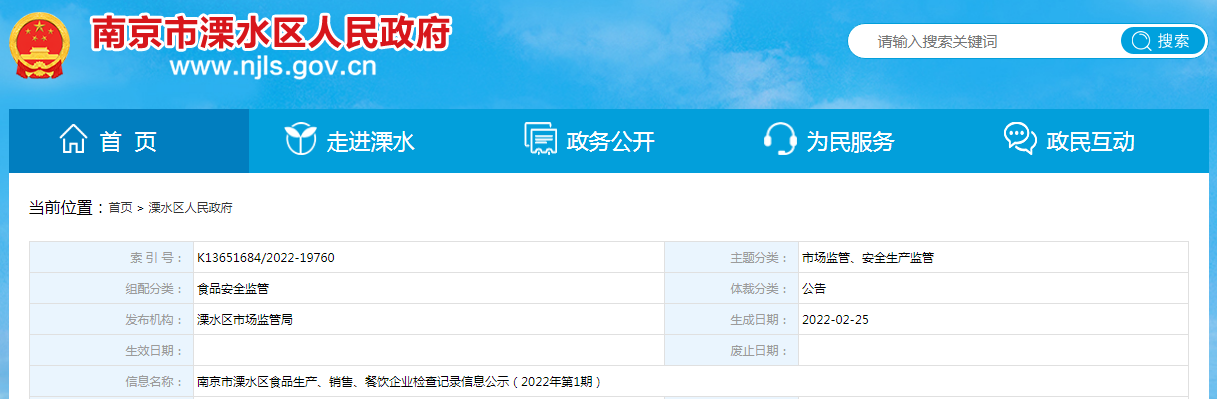
Task: Select the value 食品安全监管
Action: pyautogui.click(x=233, y=288)
